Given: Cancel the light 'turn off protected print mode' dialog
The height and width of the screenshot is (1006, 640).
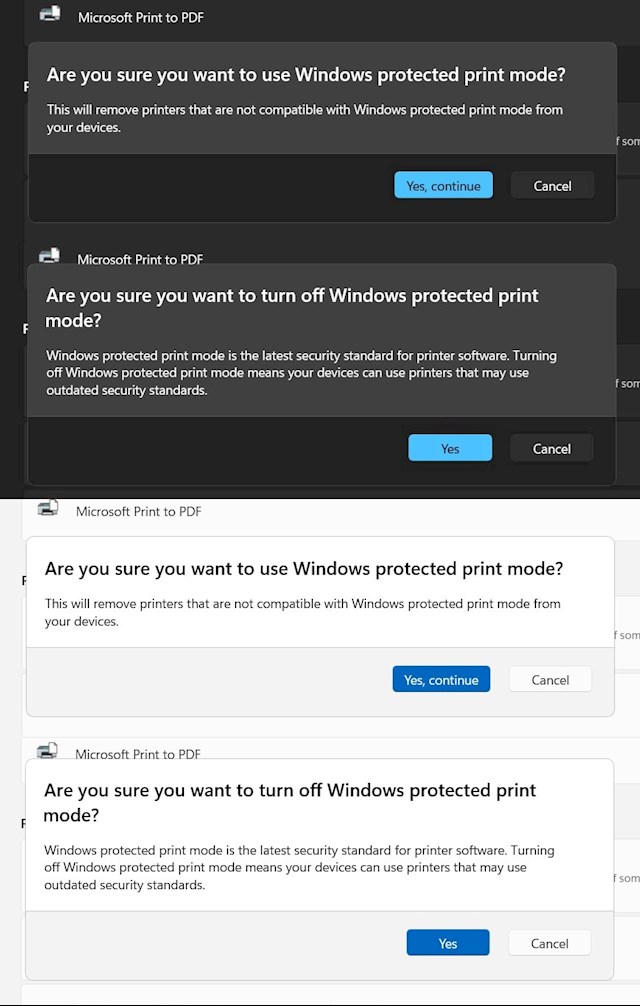Looking at the screenshot, I should [x=549, y=943].
